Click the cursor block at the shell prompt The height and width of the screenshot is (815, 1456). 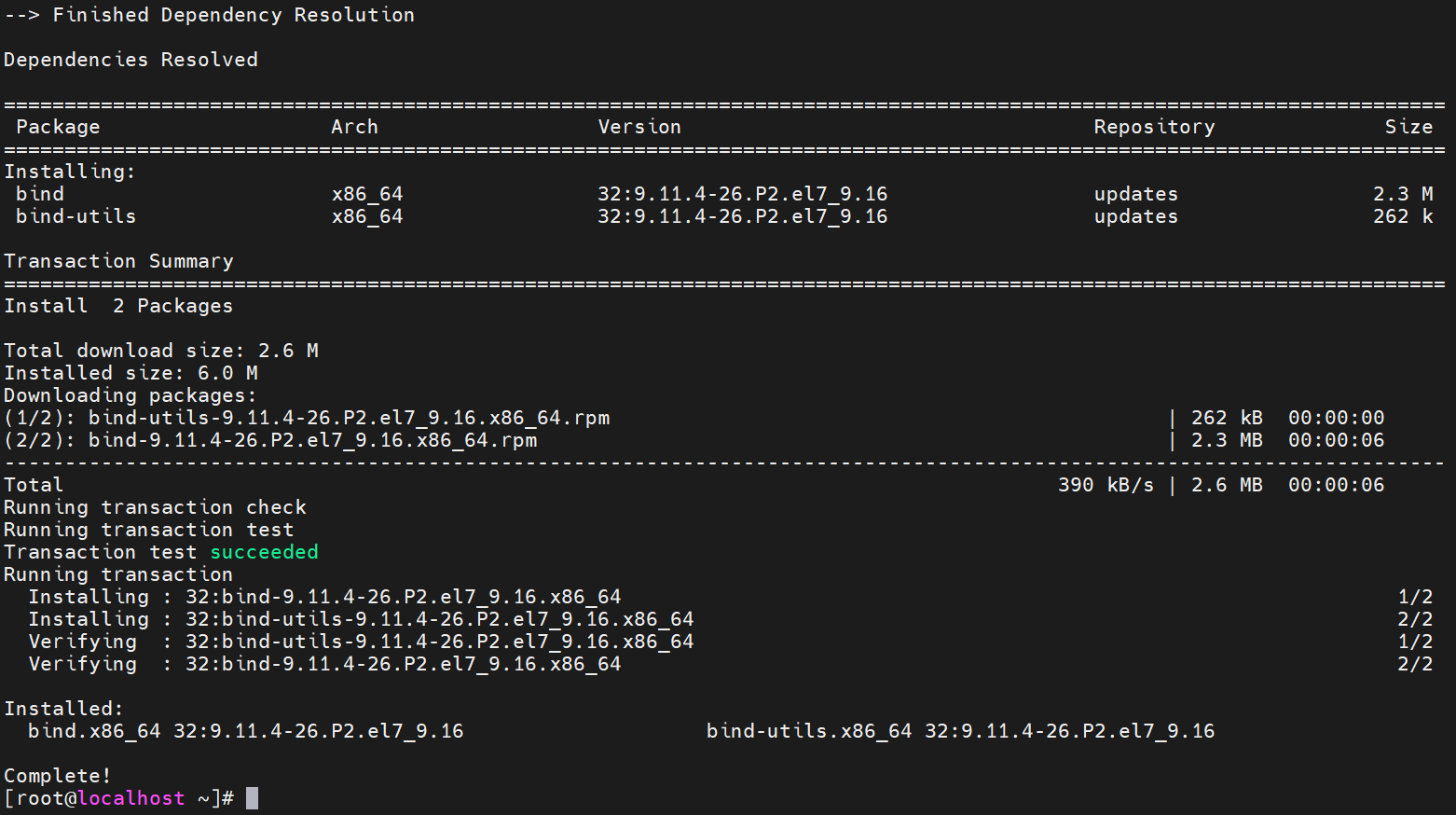[252, 798]
